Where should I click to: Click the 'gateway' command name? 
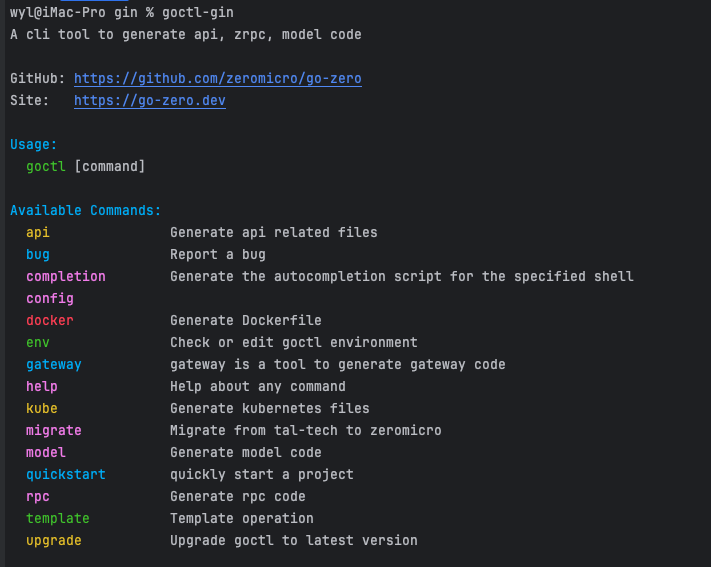pyautogui.click(x=54, y=364)
